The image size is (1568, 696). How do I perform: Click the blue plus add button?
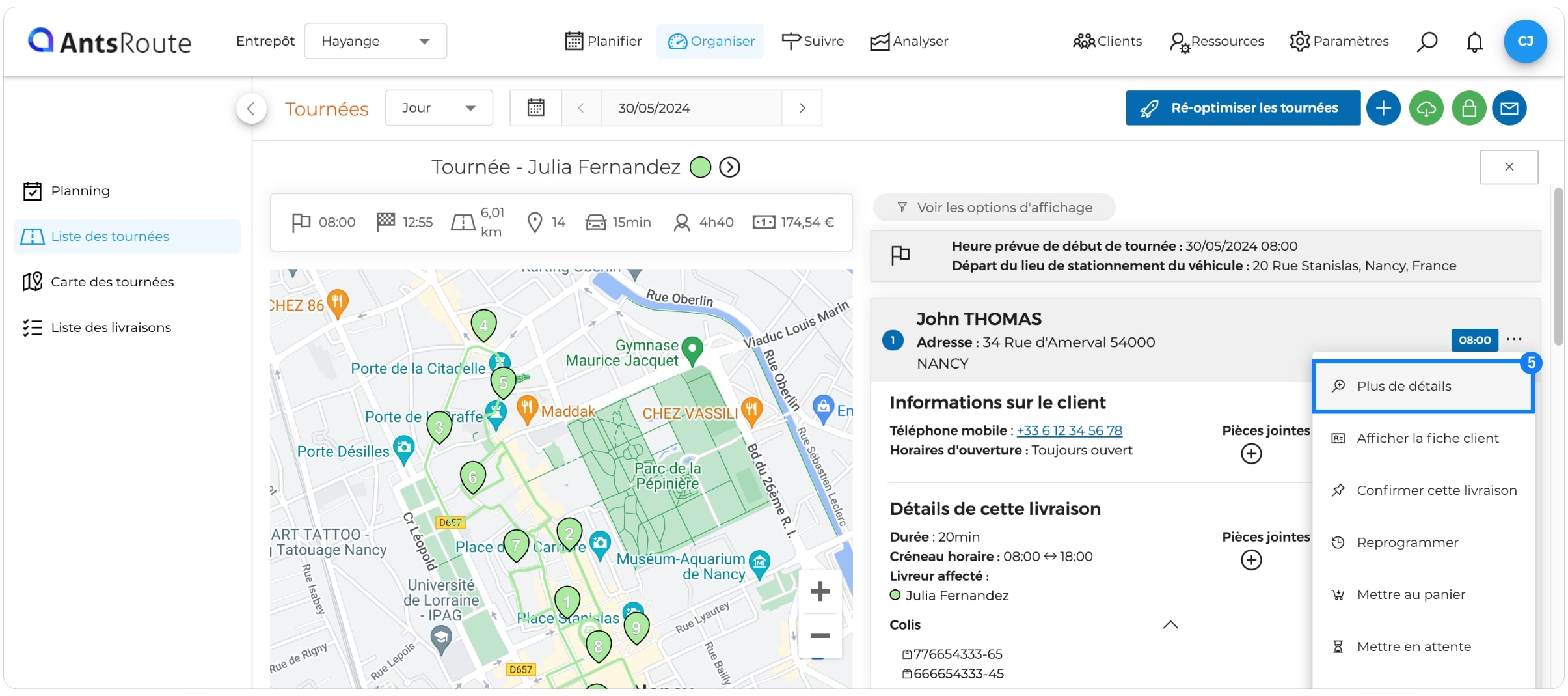pos(1383,108)
